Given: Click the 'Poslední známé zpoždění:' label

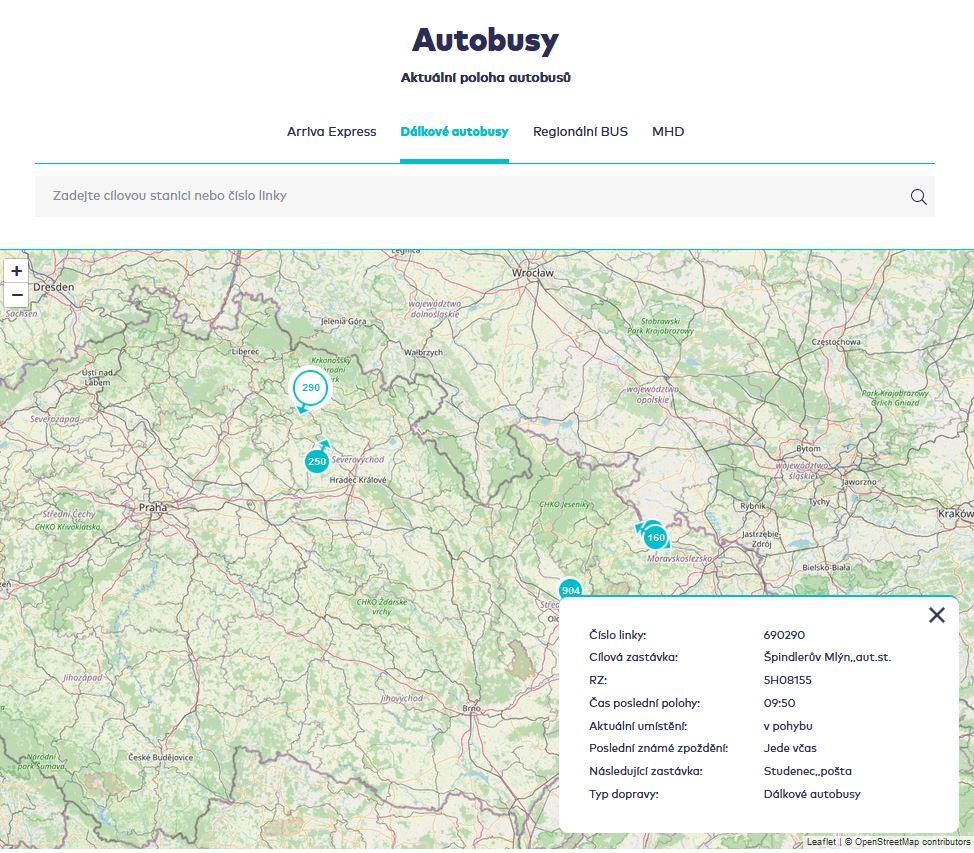Looking at the screenshot, I should pyautogui.click(x=658, y=749).
